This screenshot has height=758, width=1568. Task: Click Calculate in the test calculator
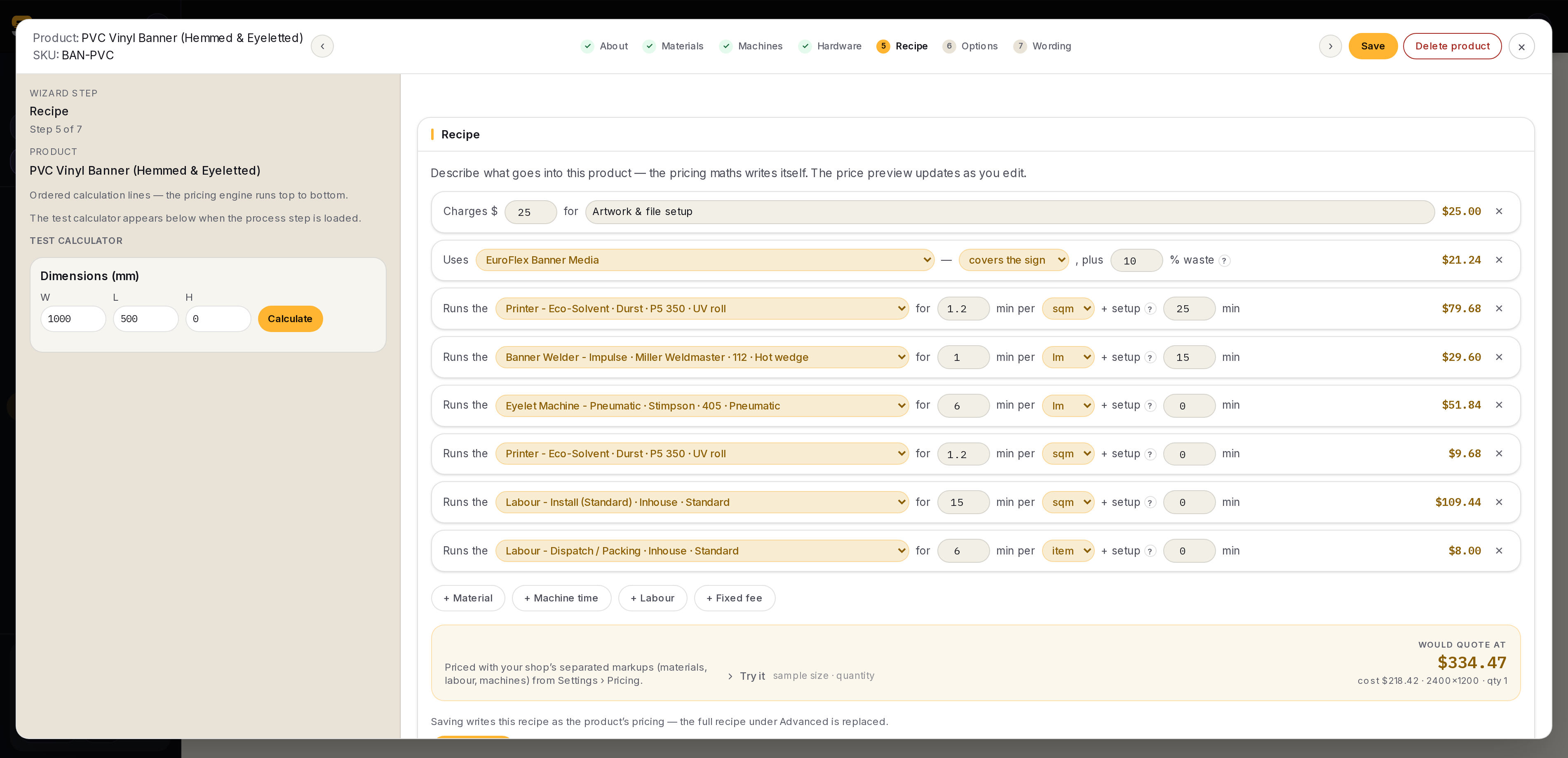point(290,319)
